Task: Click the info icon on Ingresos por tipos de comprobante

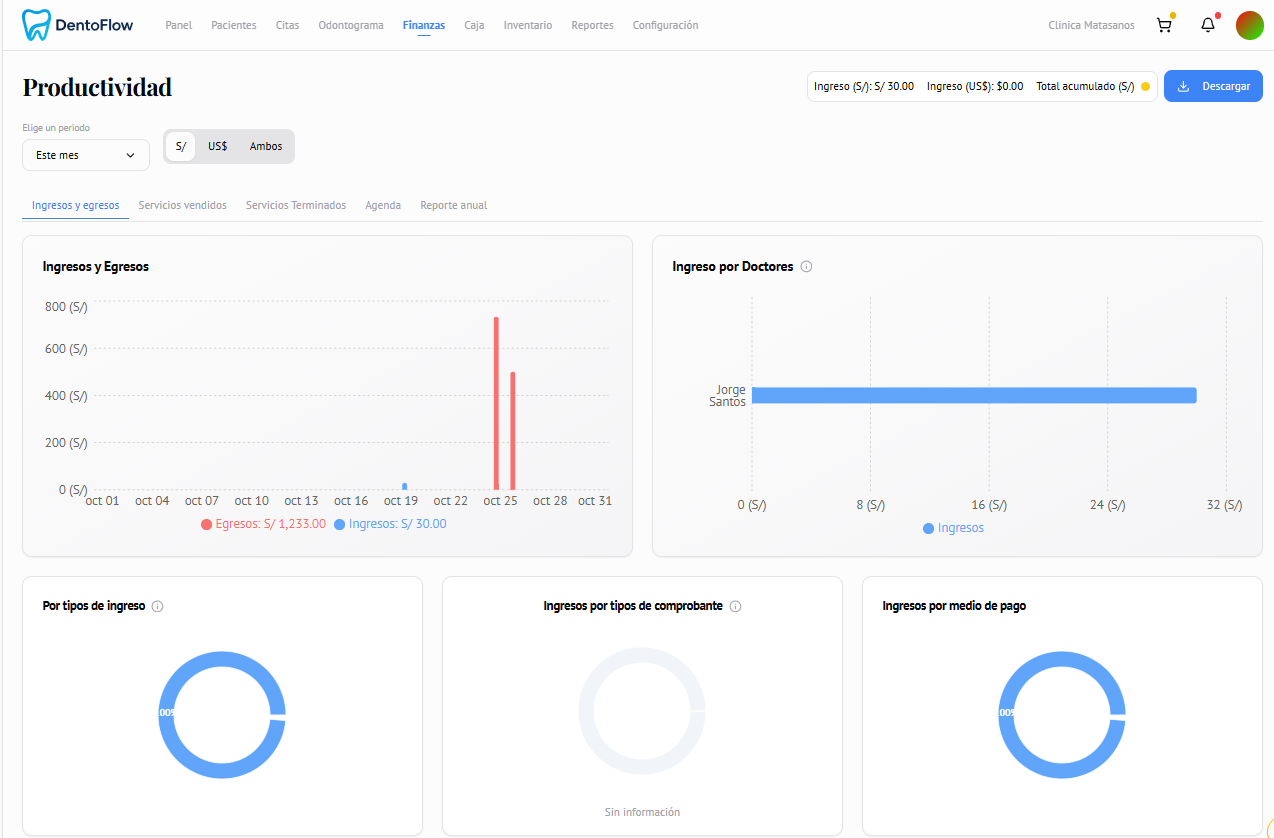Action: [x=735, y=606]
